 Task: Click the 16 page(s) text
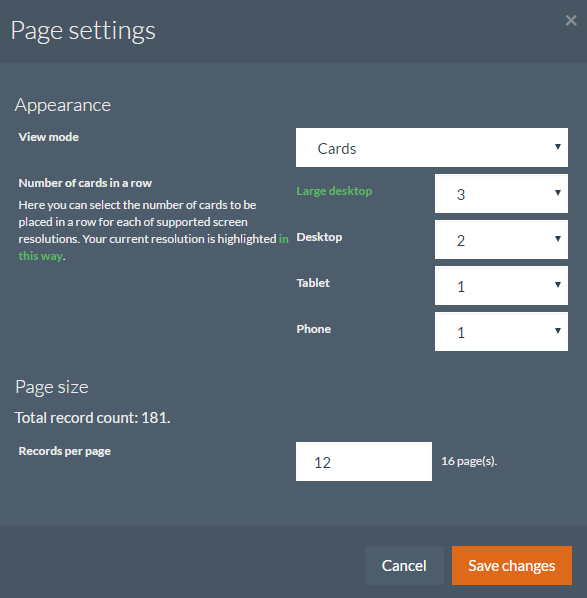[469, 461]
